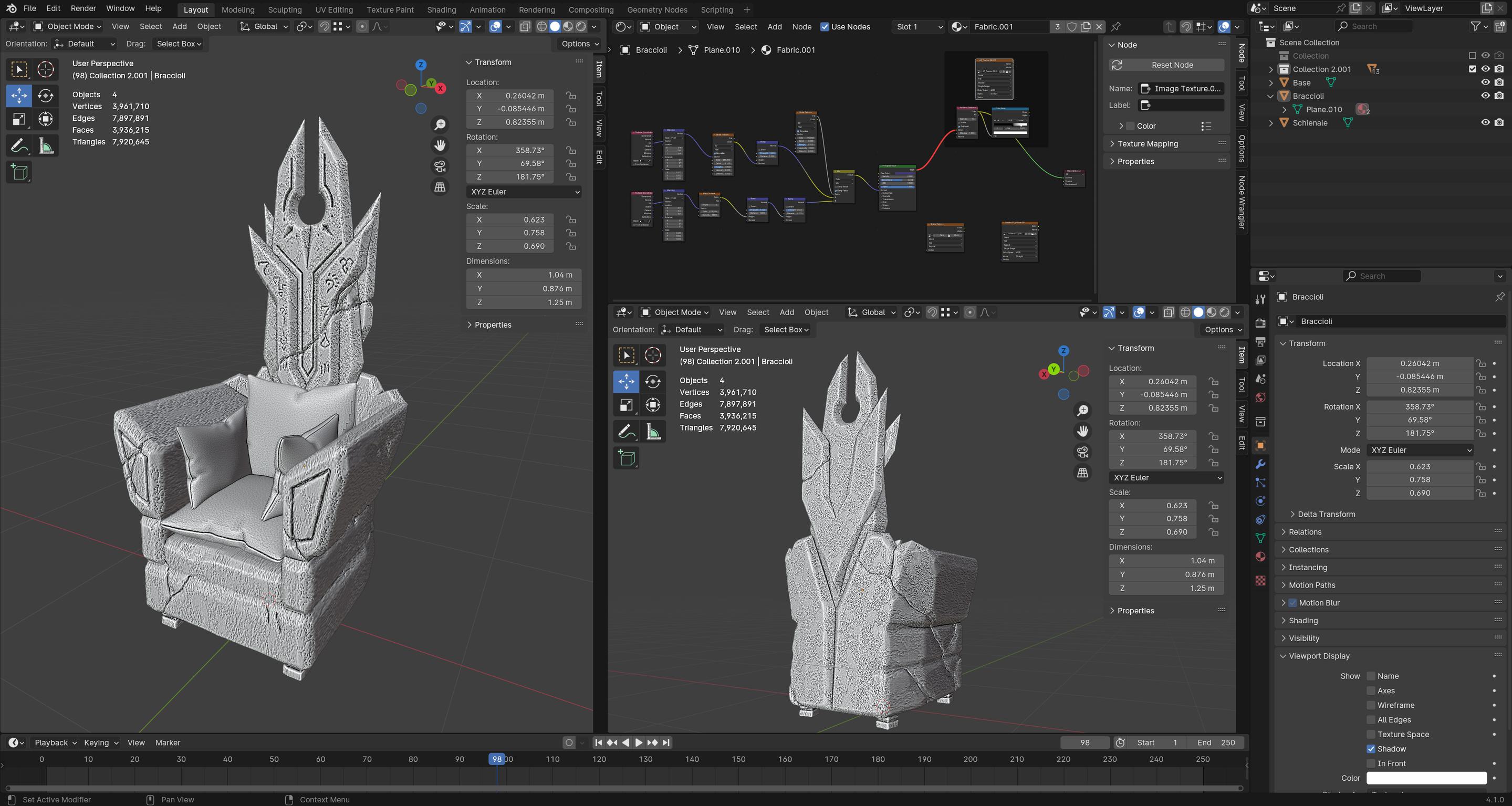This screenshot has height=806, width=1512.
Task: Toggle camera view icon in left viewport
Action: [x=440, y=166]
